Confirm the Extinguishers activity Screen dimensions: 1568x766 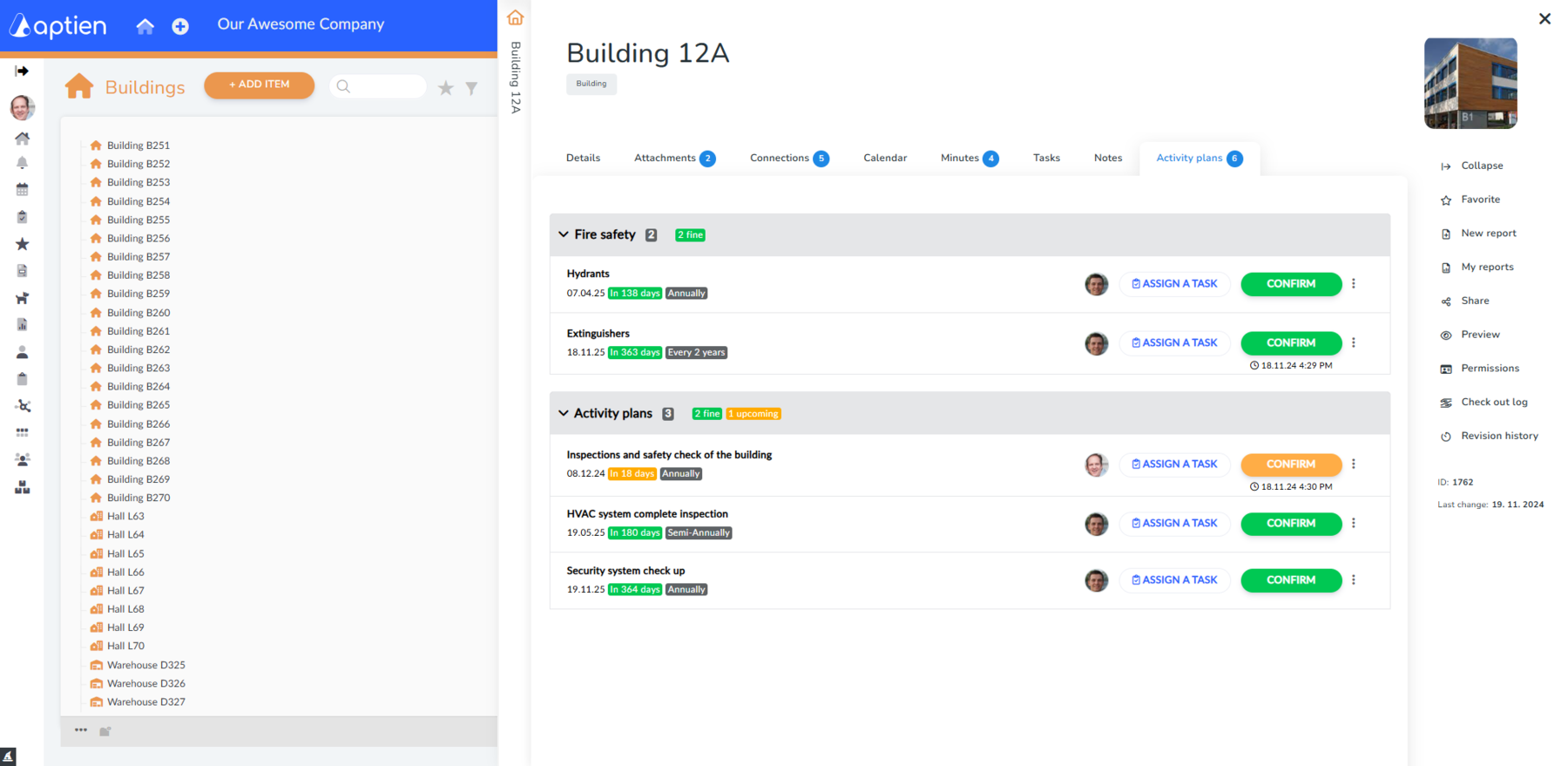(1290, 343)
